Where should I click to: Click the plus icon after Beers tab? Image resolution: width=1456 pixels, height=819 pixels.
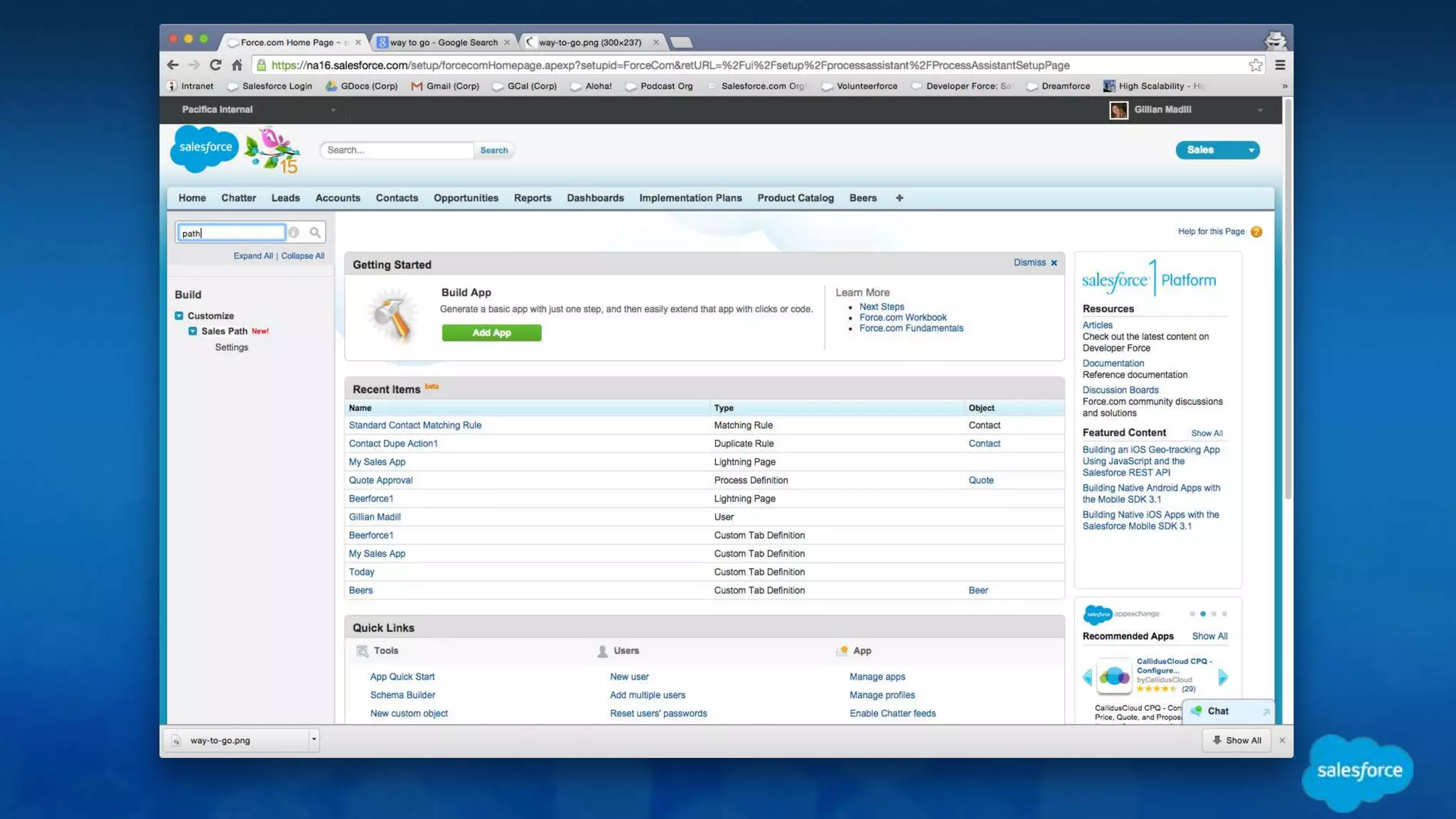click(x=899, y=198)
